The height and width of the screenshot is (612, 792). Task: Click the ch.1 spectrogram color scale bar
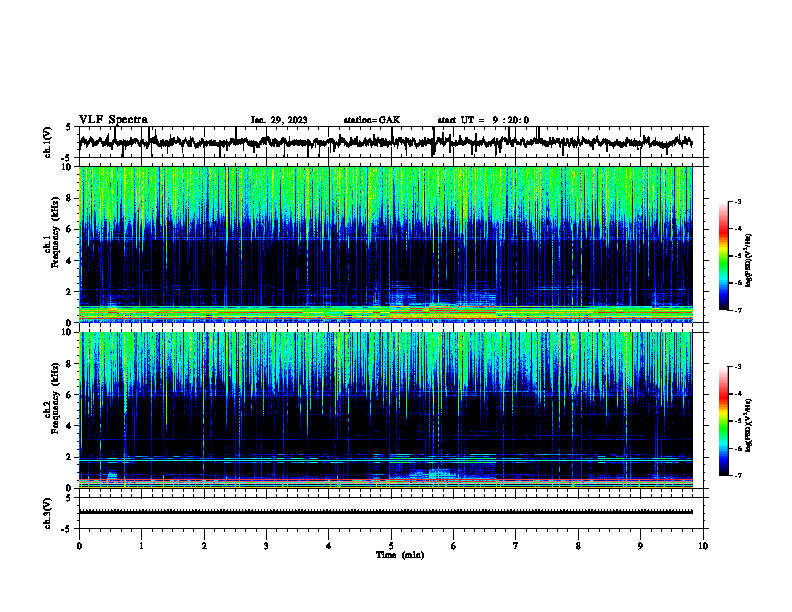(x=724, y=256)
